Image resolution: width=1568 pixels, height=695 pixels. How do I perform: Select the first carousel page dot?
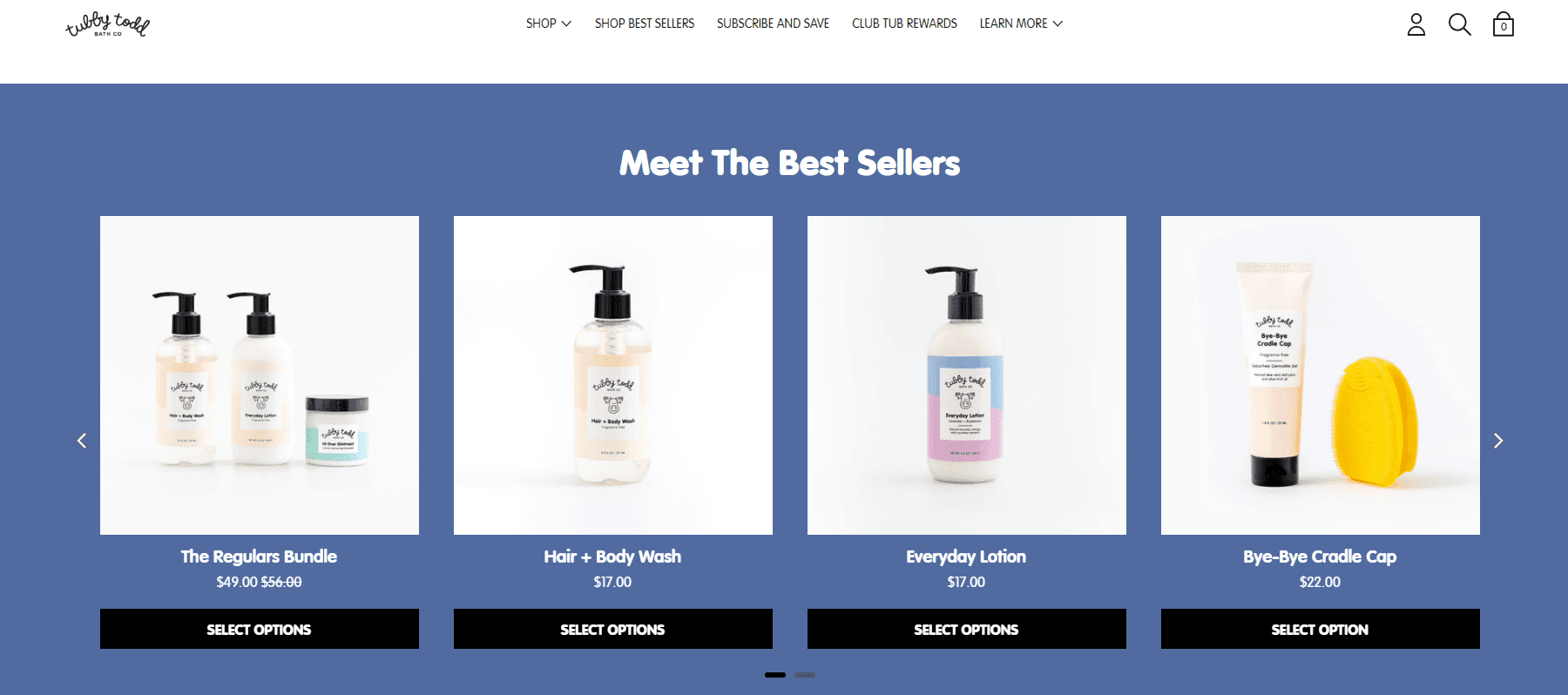(775, 675)
